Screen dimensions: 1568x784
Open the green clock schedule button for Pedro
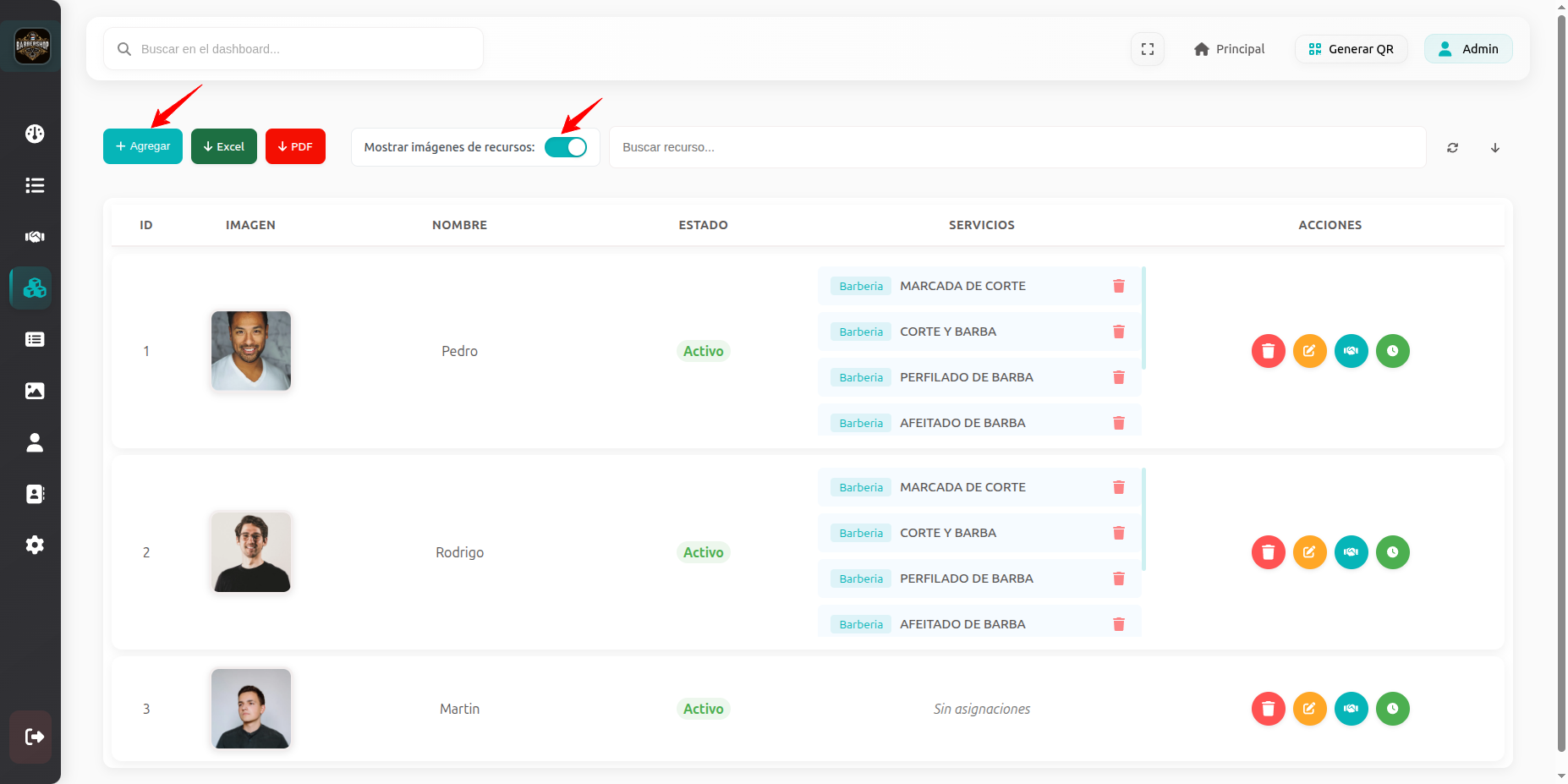[1392, 351]
